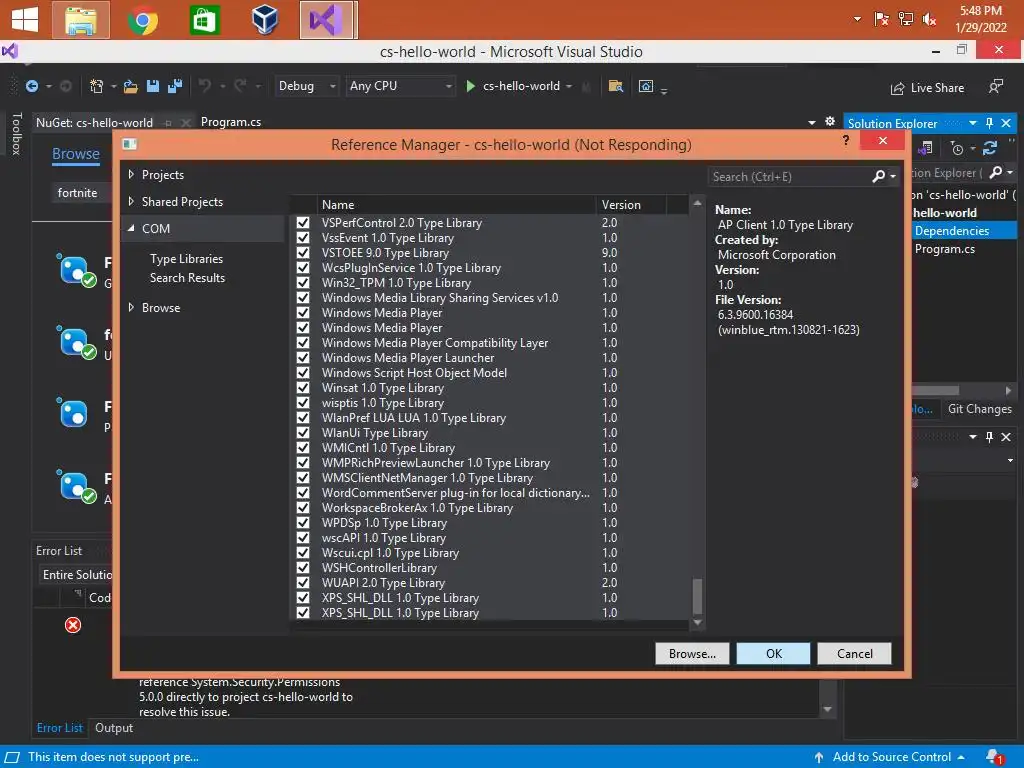
Task: Click the Find in Files toolbar icon
Action: [x=616, y=86]
